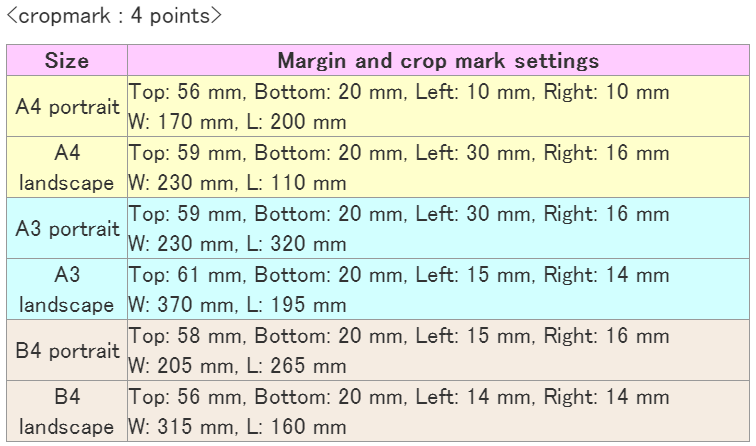Click the "cropmark : 4 points" heading text

click(113, 16)
